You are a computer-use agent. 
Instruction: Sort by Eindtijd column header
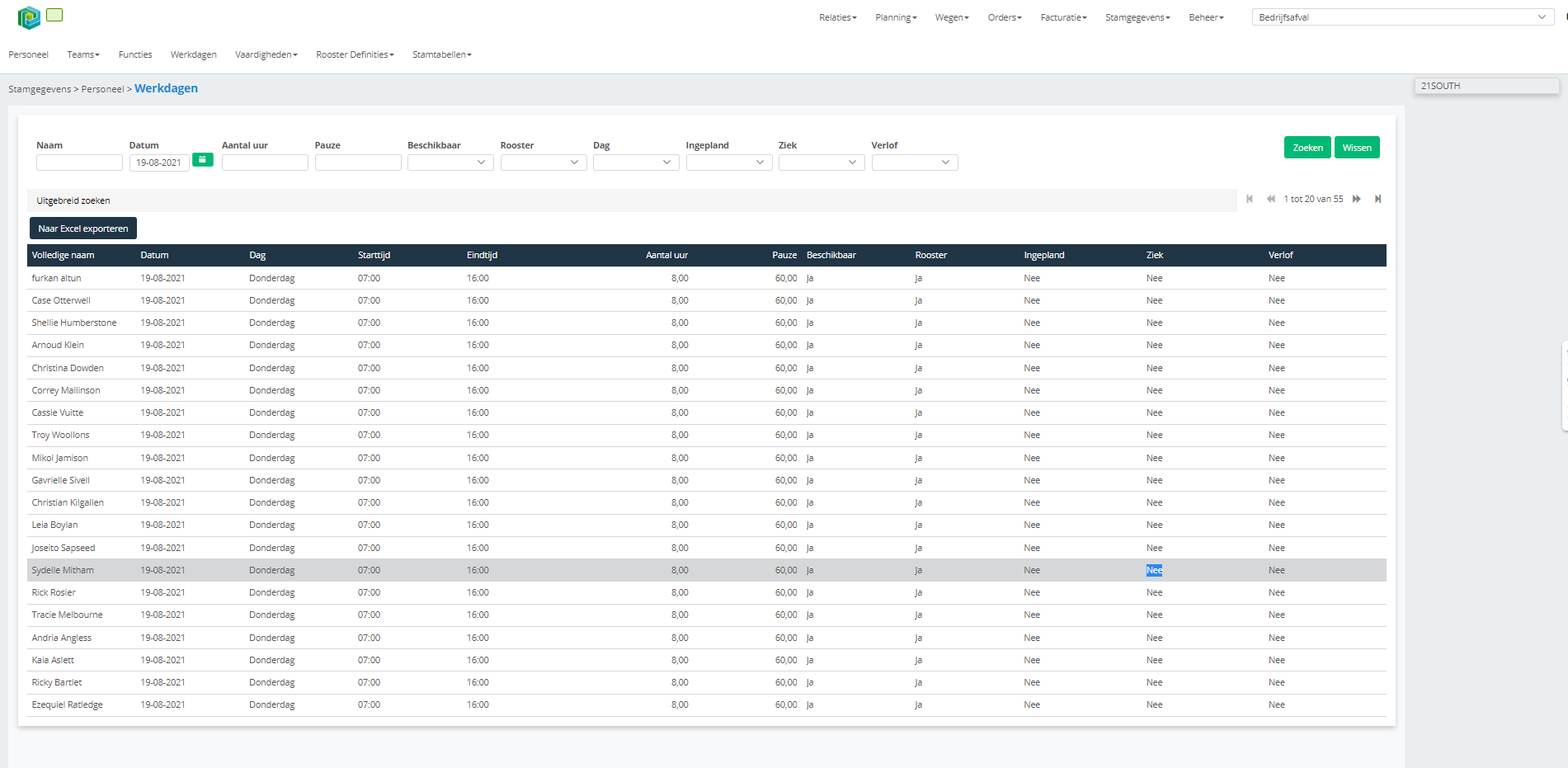[482, 255]
